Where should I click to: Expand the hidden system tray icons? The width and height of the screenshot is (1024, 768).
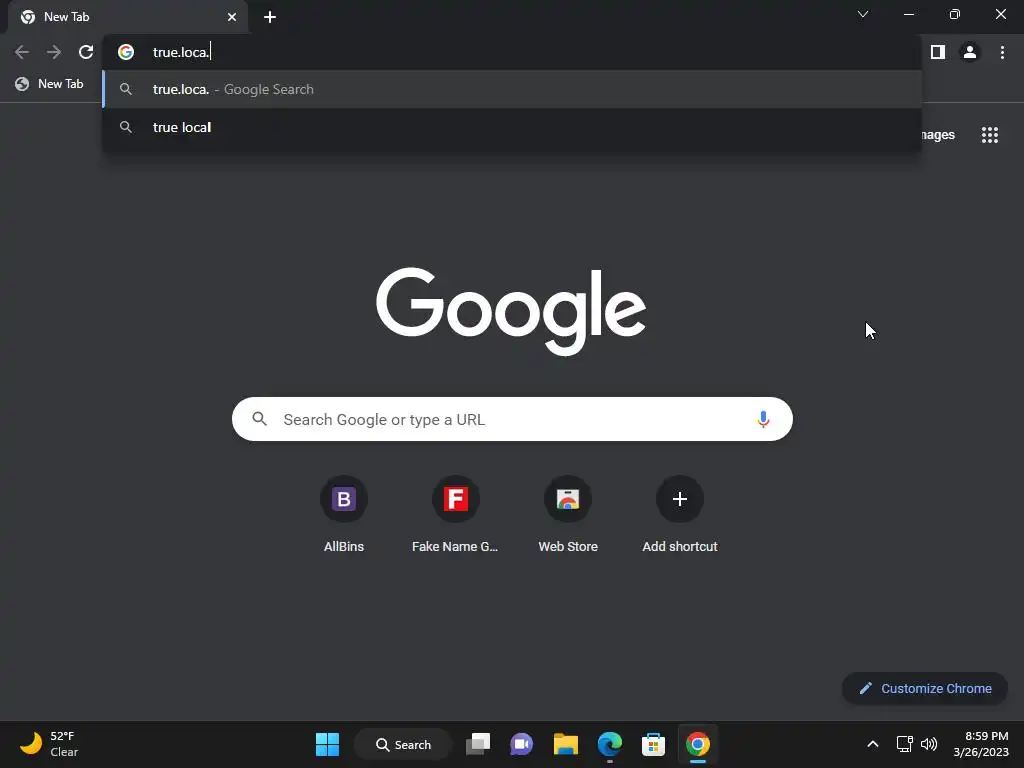[x=872, y=744]
